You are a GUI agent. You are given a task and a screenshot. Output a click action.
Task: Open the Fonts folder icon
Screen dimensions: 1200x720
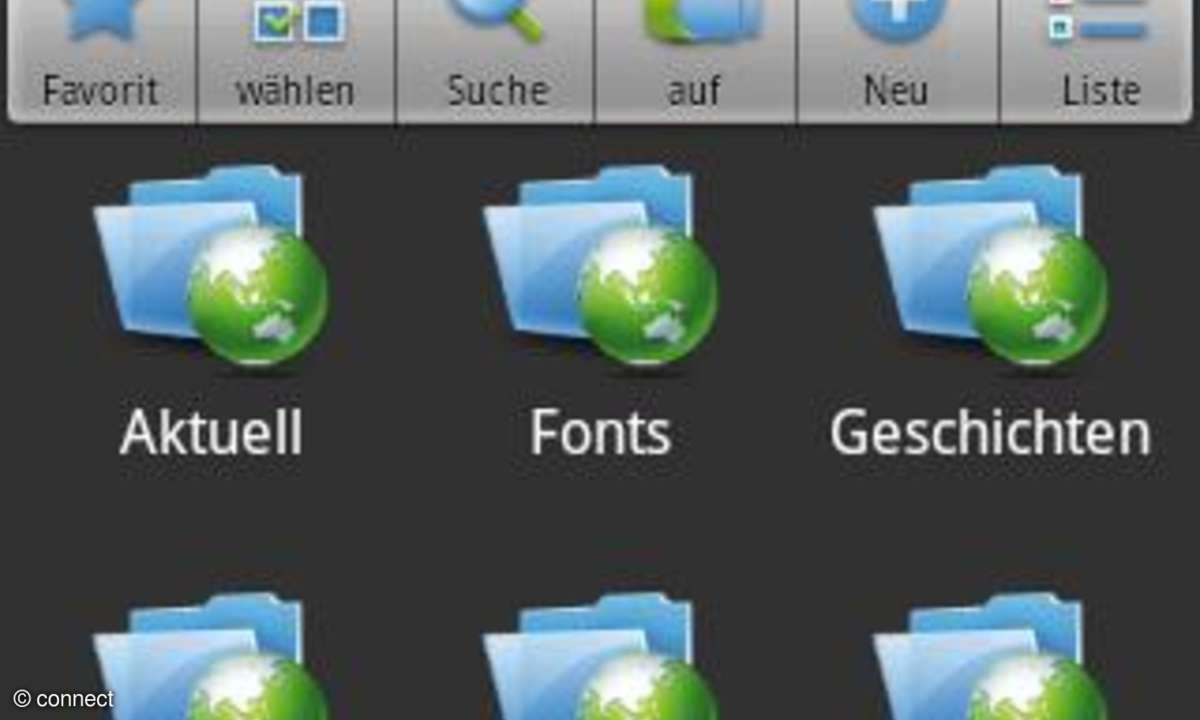[x=600, y=266]
